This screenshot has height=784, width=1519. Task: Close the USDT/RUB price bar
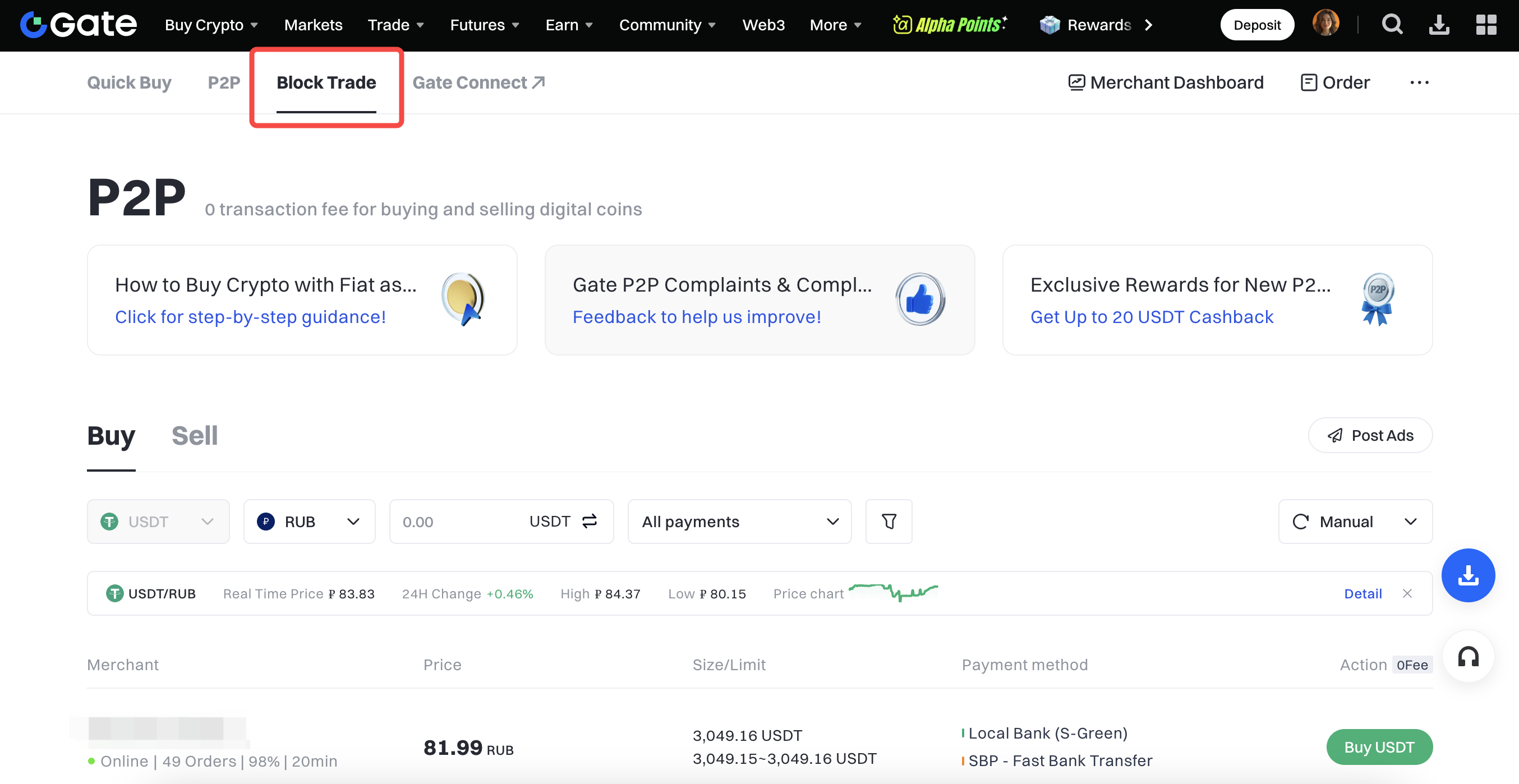pyautogui.click(x=1407, y=593)
